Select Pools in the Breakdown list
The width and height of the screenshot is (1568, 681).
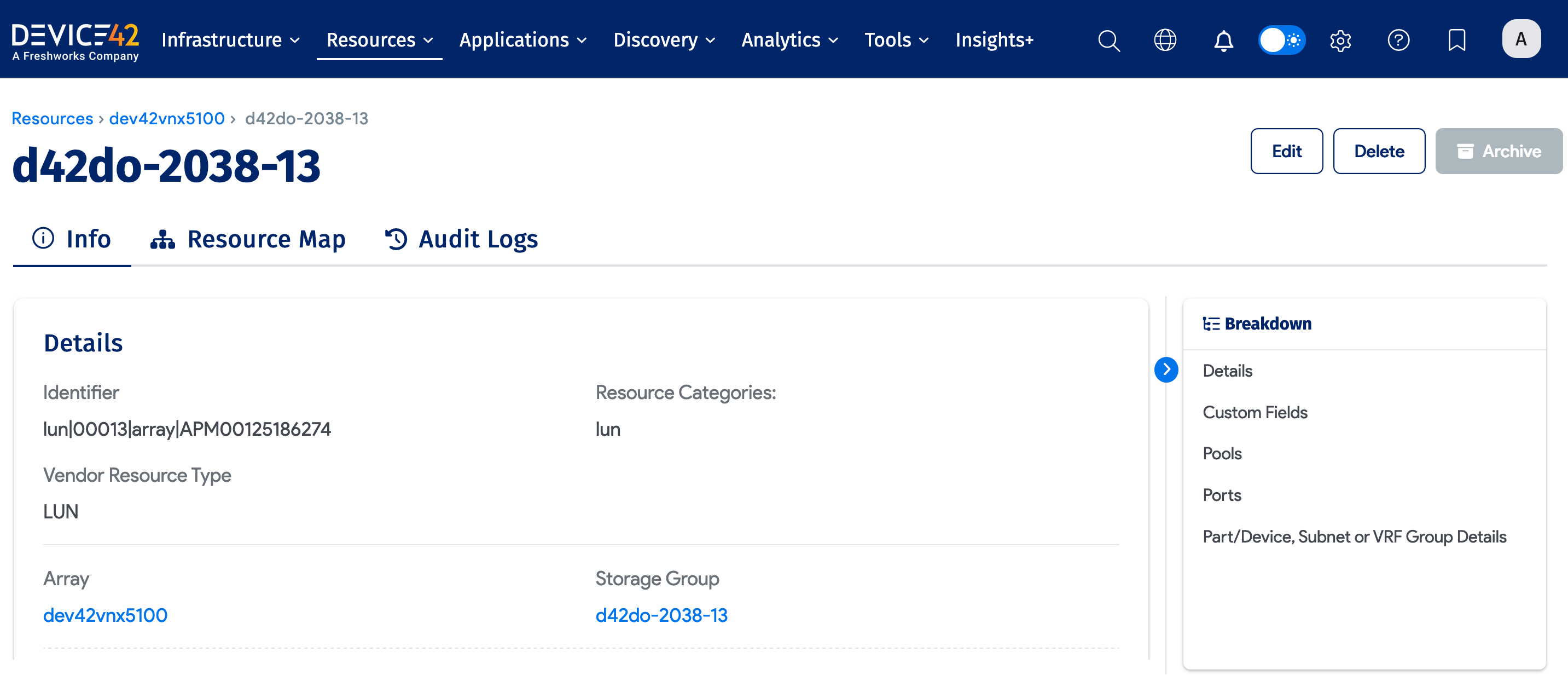[1222, 453]
